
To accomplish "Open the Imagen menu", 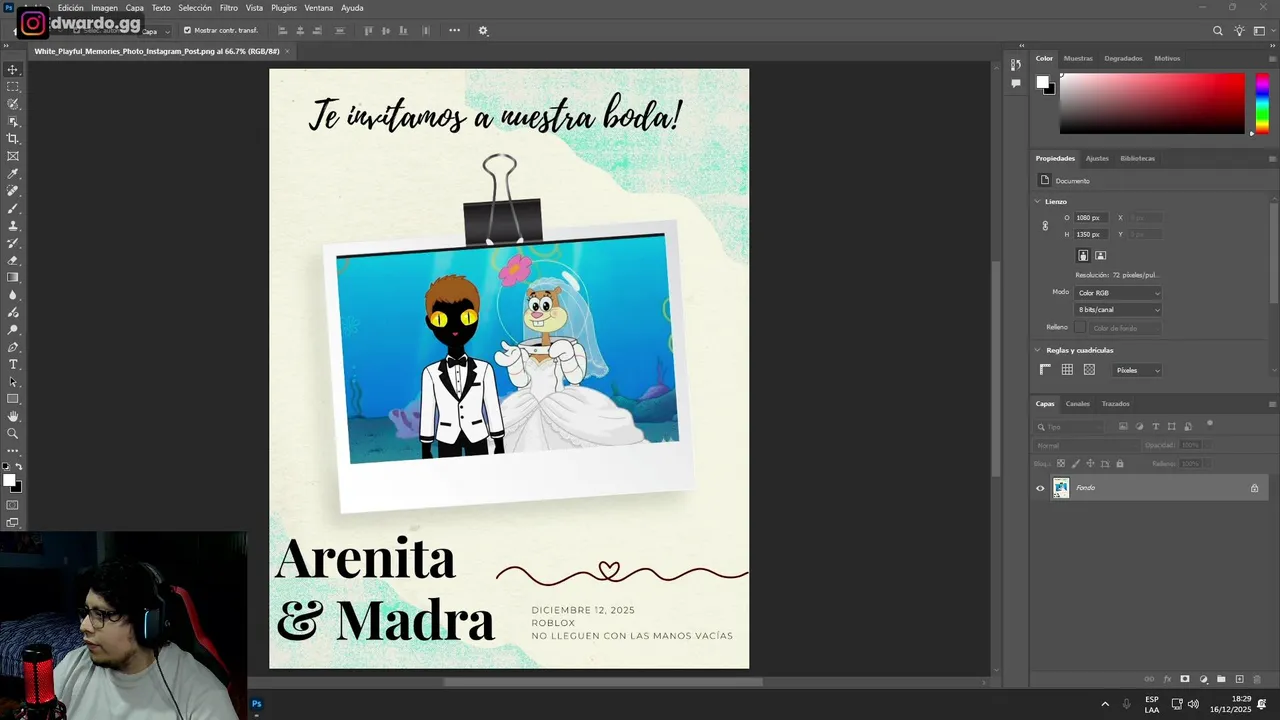I will (104, 8).
